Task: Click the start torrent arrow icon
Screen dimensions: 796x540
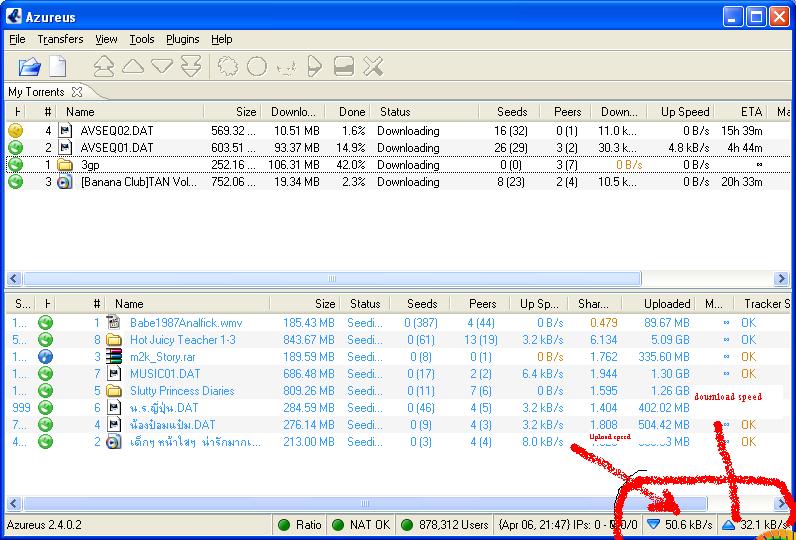Action: [315, 66]
